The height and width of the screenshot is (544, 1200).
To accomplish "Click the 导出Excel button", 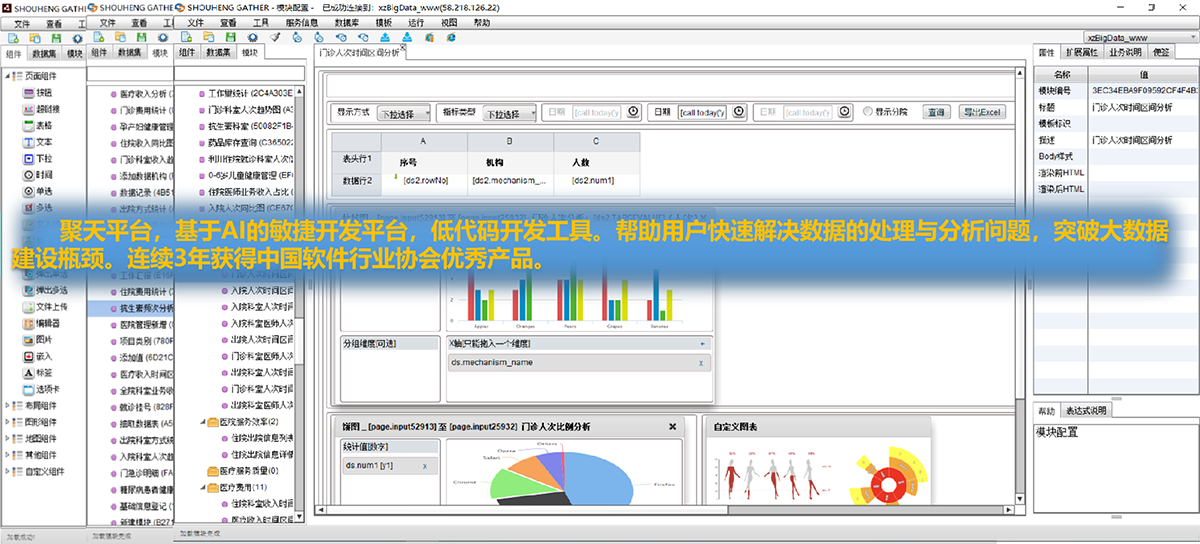I will point(981,112).
